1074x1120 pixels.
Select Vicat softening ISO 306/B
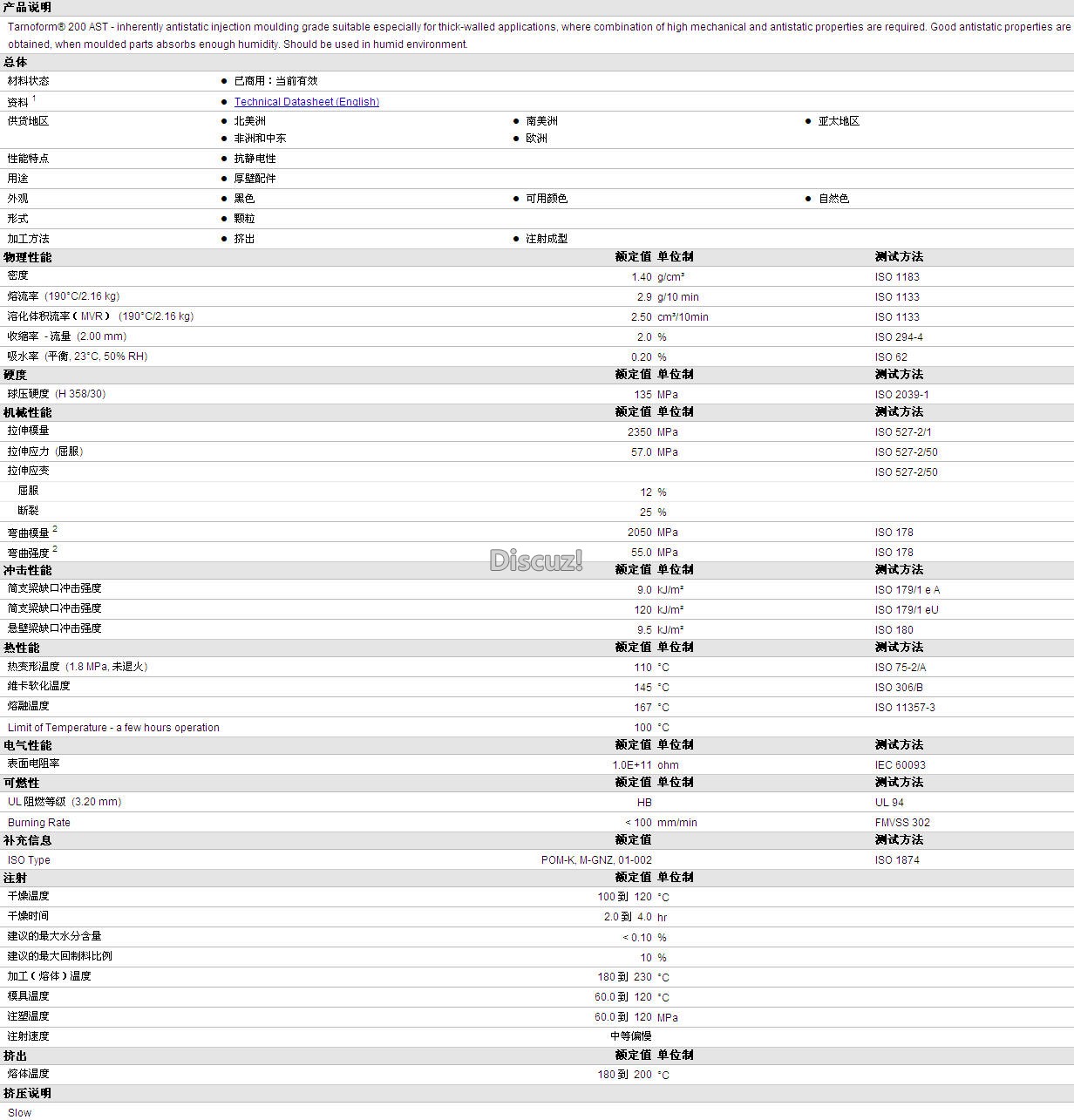[899, 688]
